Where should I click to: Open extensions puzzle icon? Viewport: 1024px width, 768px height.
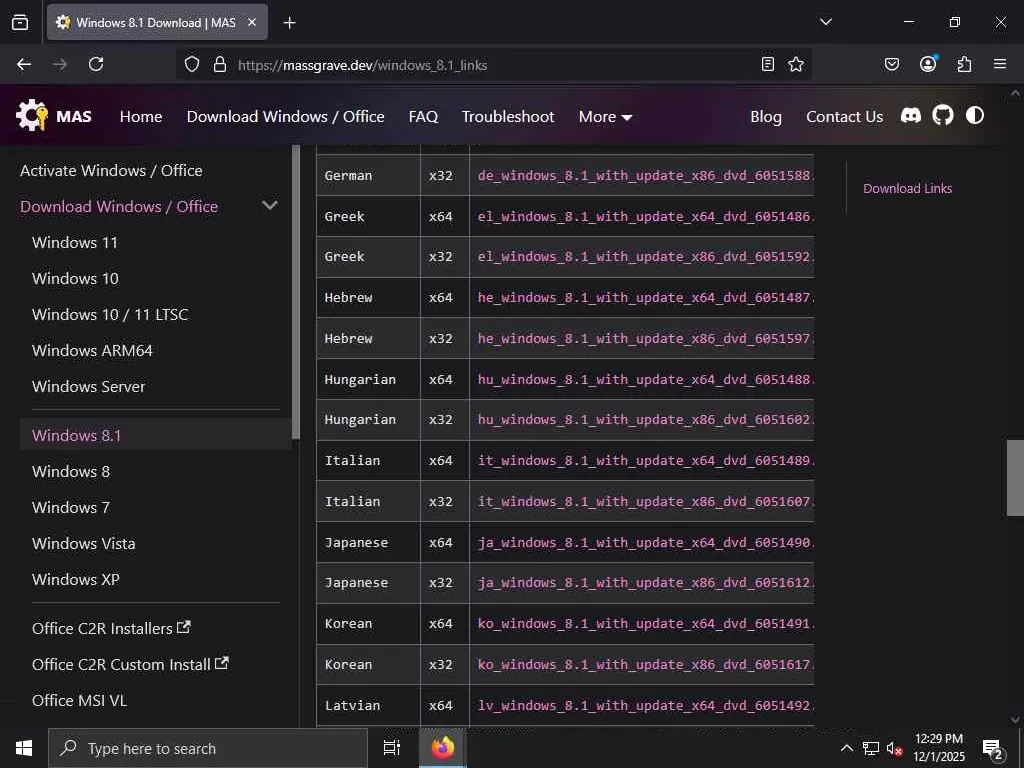coord(964,64)
